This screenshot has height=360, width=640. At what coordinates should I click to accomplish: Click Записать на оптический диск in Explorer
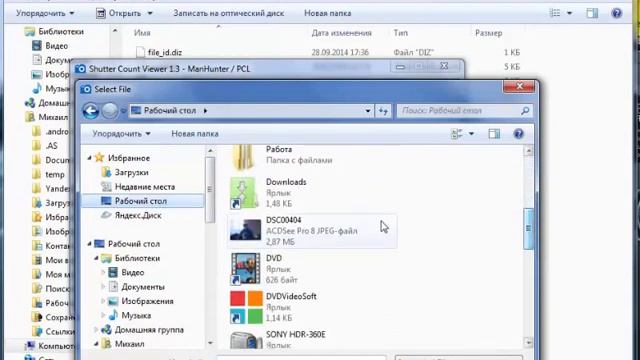229,13
